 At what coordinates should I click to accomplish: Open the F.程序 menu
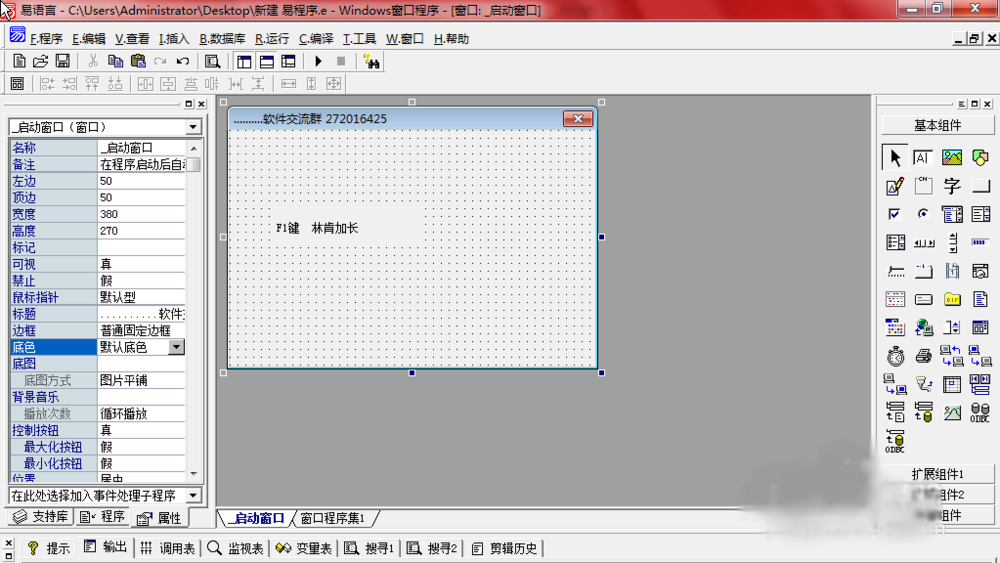coord(46,39)
